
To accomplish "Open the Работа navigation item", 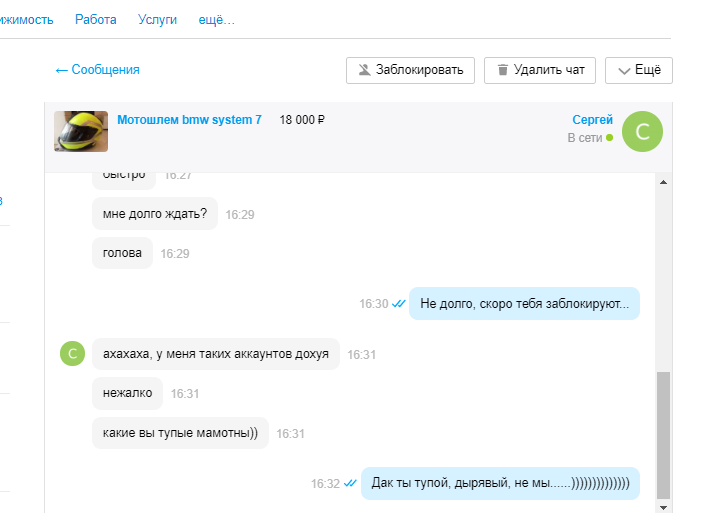I will (x=95, y=19).
